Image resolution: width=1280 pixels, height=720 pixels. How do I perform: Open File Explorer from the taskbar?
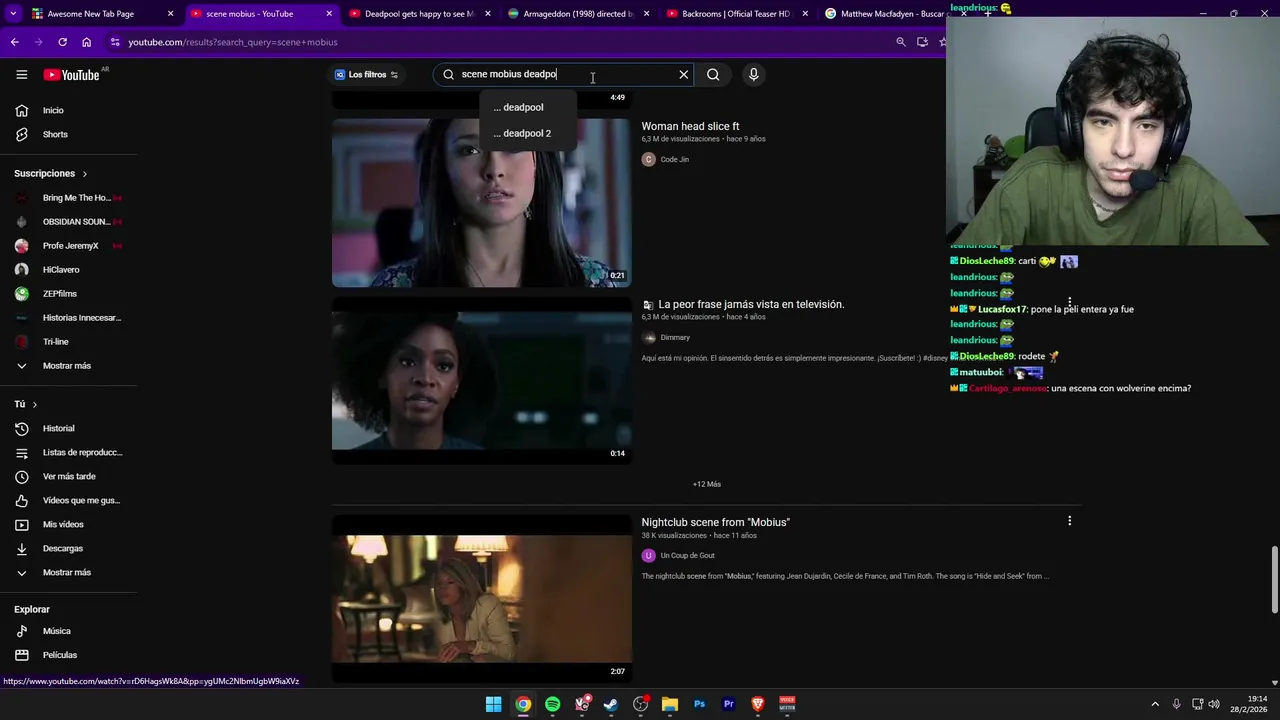[x=670, y=704]
